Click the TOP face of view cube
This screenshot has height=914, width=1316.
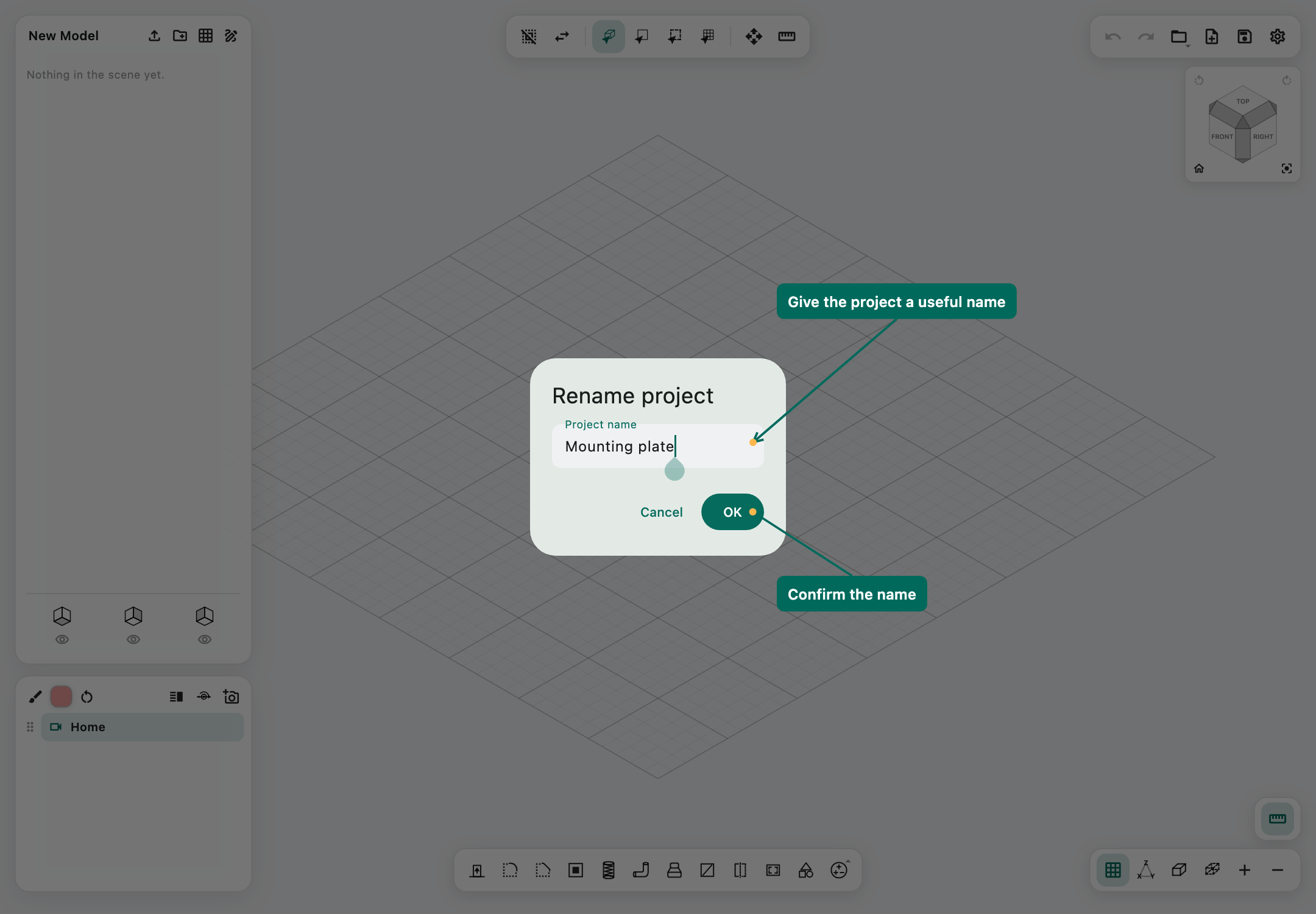pyautogui.click(x=1243, y=101)
